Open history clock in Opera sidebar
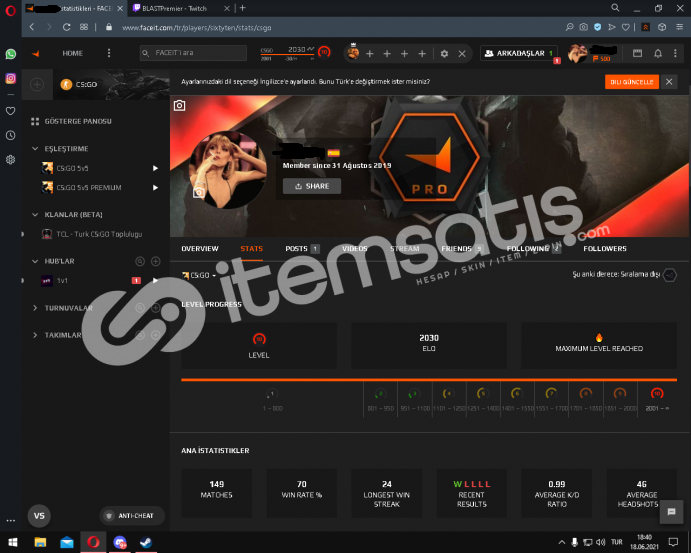The width and height of the screenshot is (691, 553). (x=11, y=135)
